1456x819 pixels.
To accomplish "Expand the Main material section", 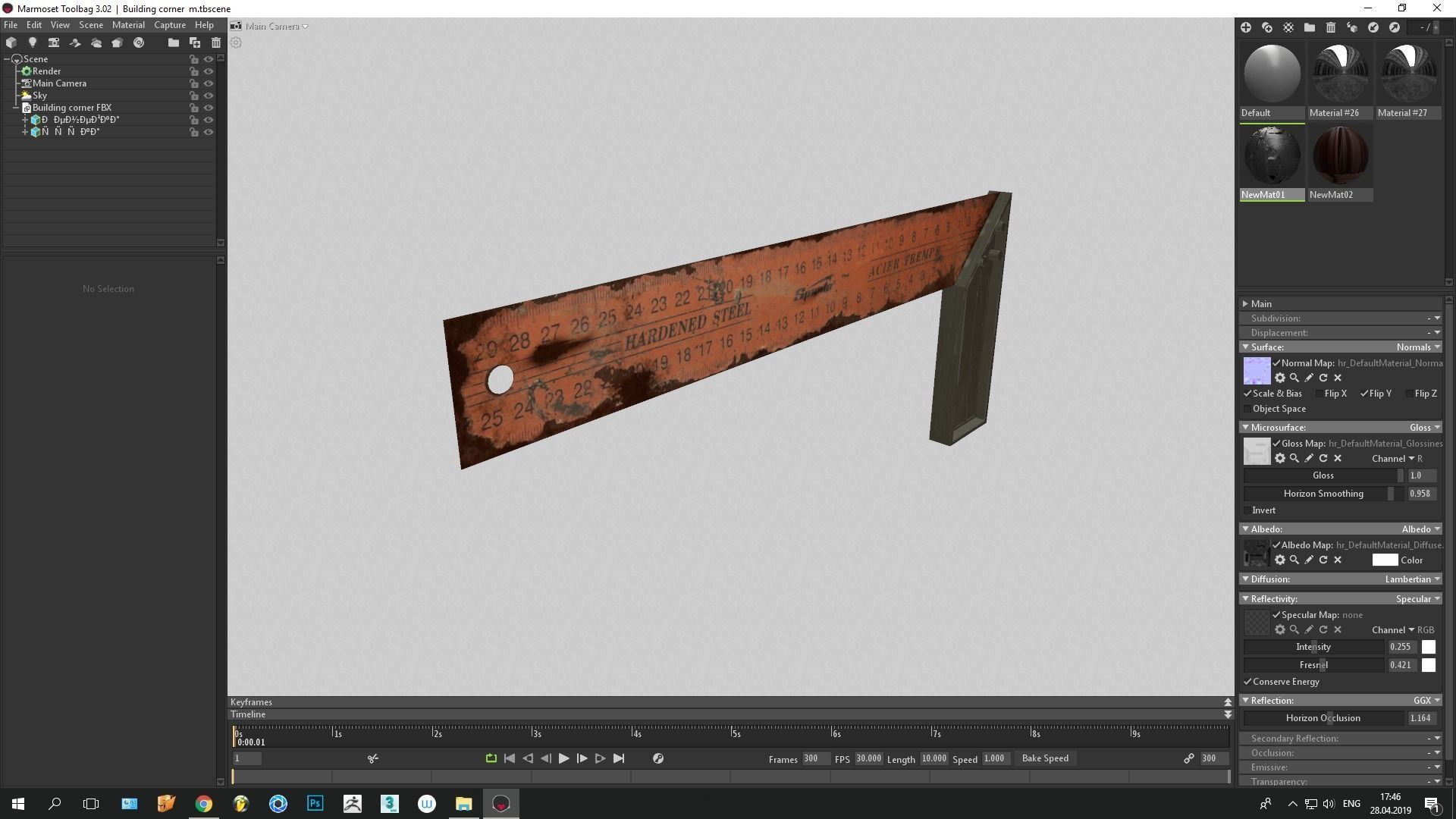I will point(1245,303).
